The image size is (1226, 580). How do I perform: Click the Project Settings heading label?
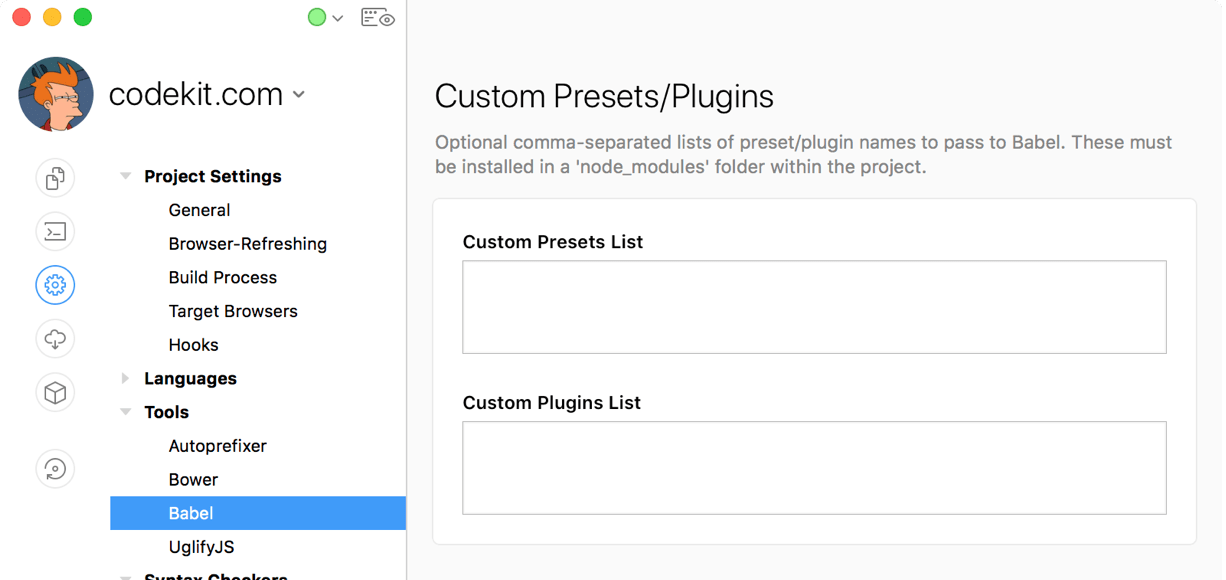pyautogui.click(x=213, y=176)
